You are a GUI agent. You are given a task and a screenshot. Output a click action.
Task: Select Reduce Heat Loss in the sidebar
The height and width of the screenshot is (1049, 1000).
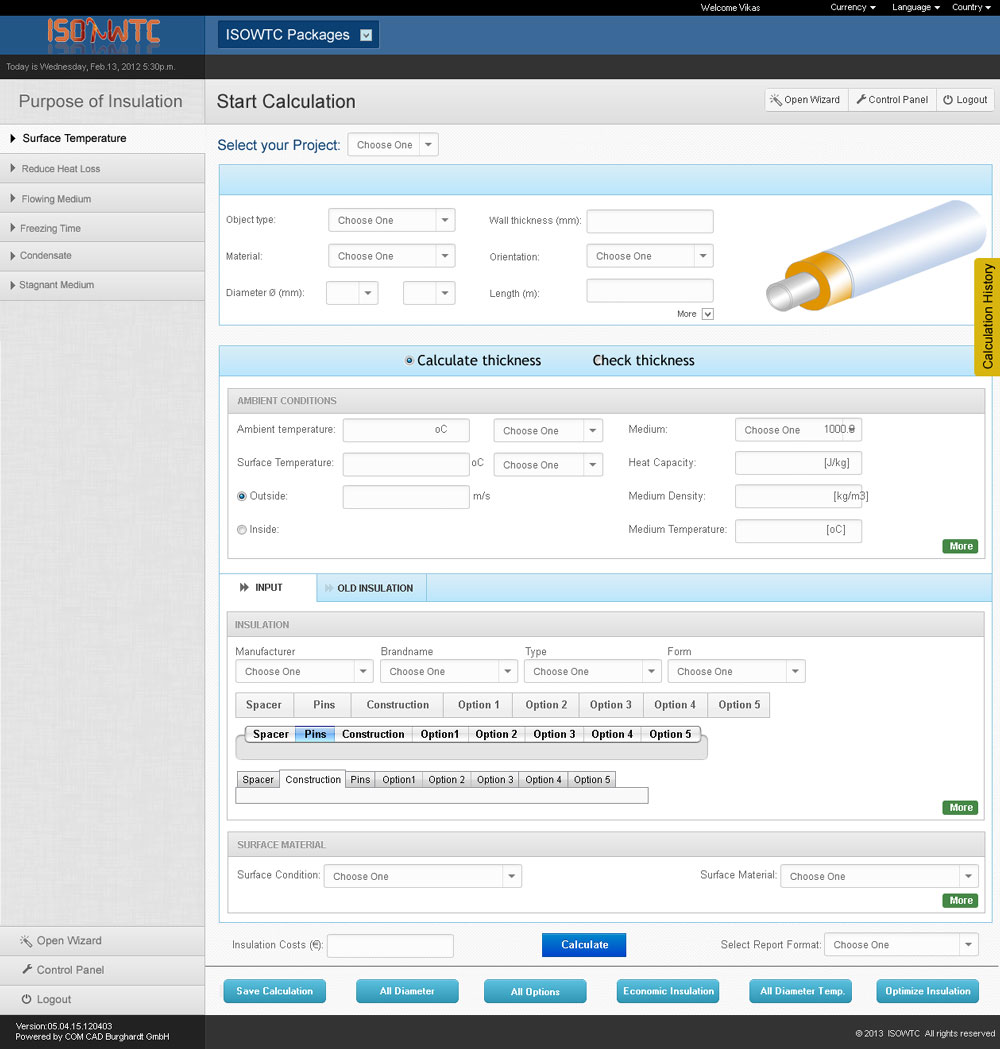[x=102, y=169]
